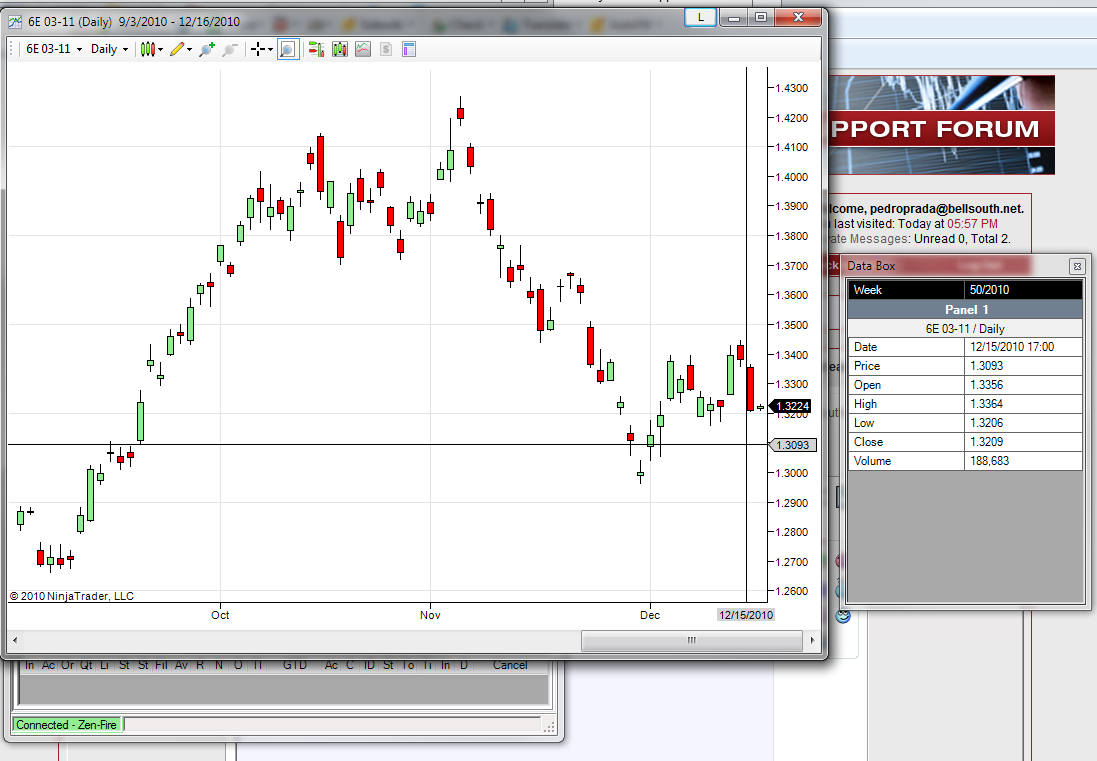Restore down the chart window
Image resolution: width=1097 pixels, height=761 pixels.
[x=761, y=17]
